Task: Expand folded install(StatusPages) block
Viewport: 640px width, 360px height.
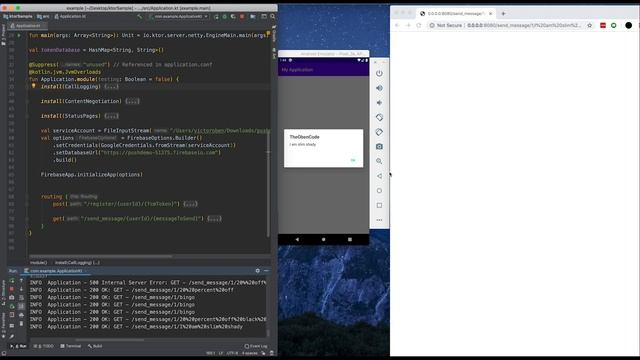Action: tap(111, 116)
